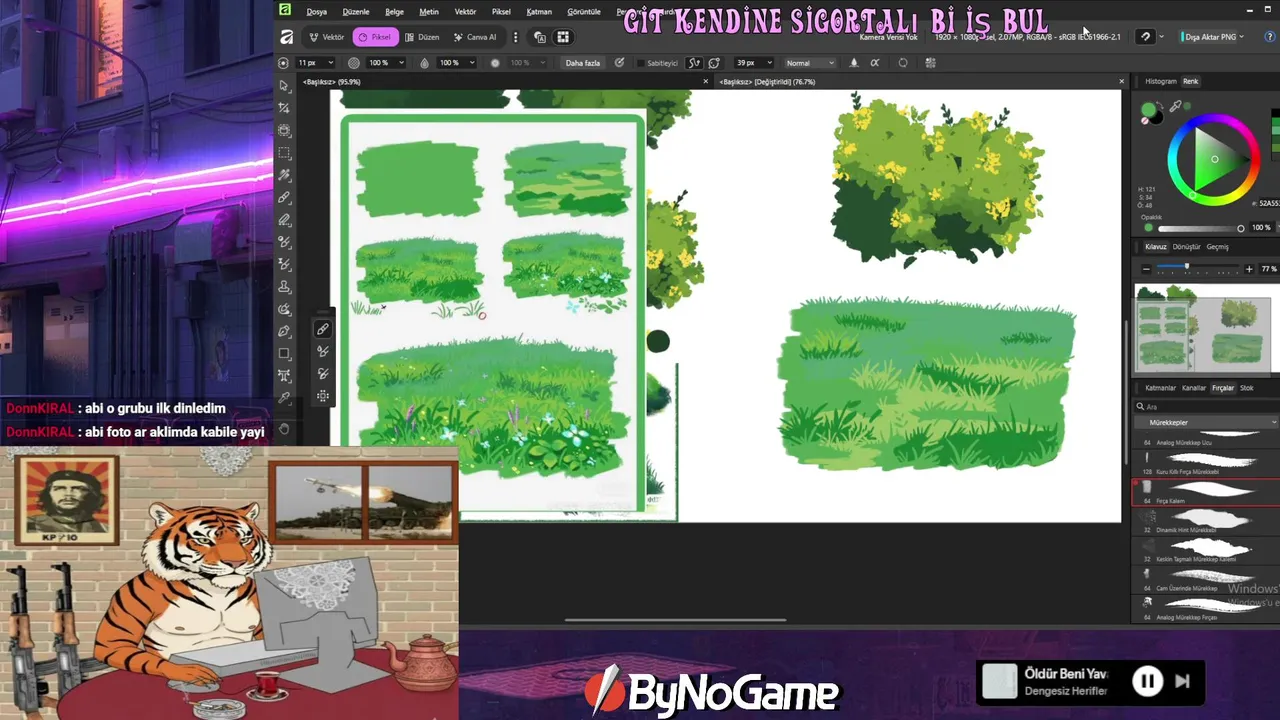Open the Dosya menu

316,11
